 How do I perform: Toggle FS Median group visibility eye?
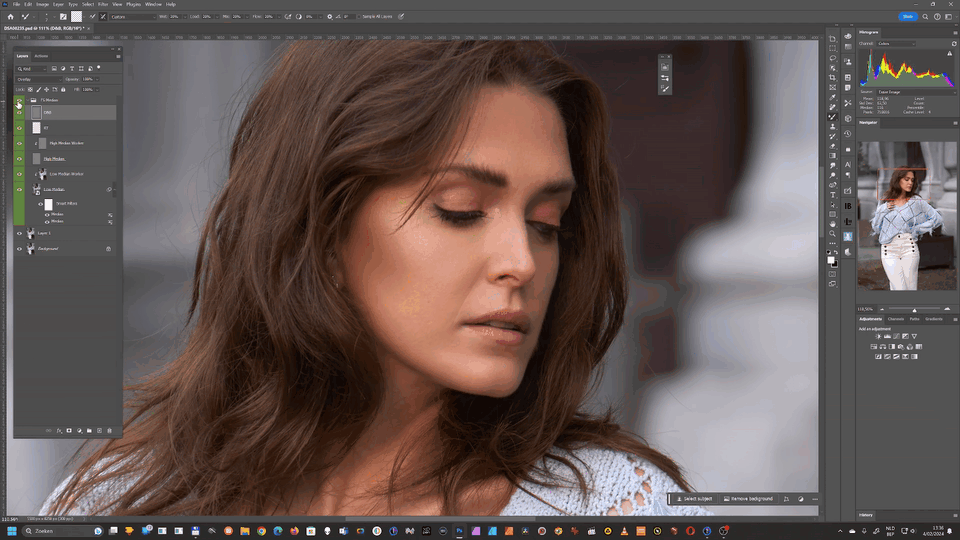point(19,100)
